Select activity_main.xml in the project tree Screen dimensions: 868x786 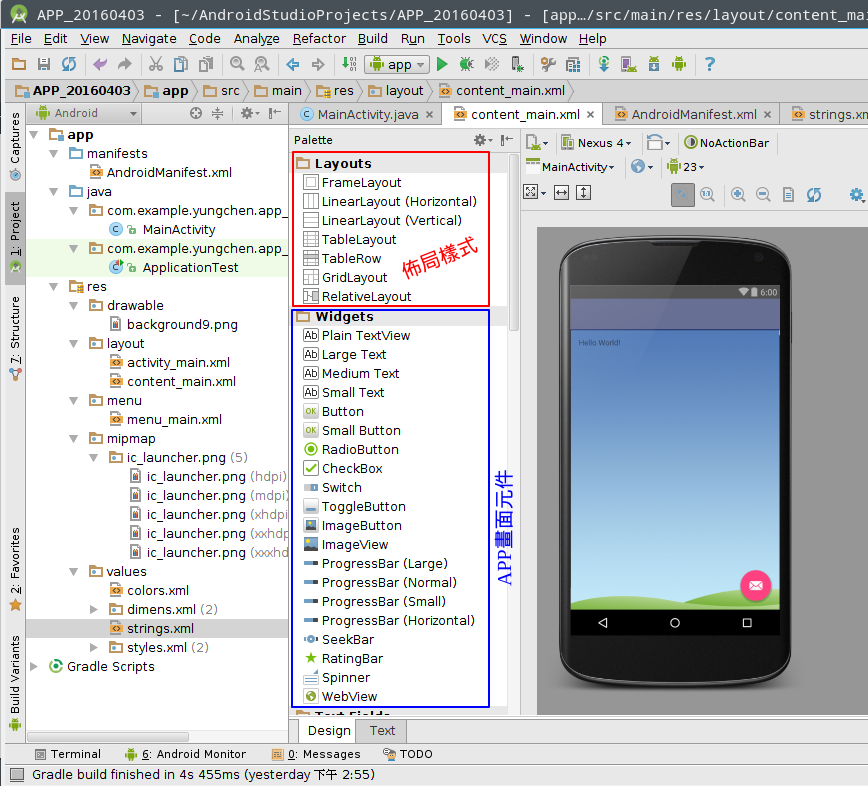coord(178,363)
